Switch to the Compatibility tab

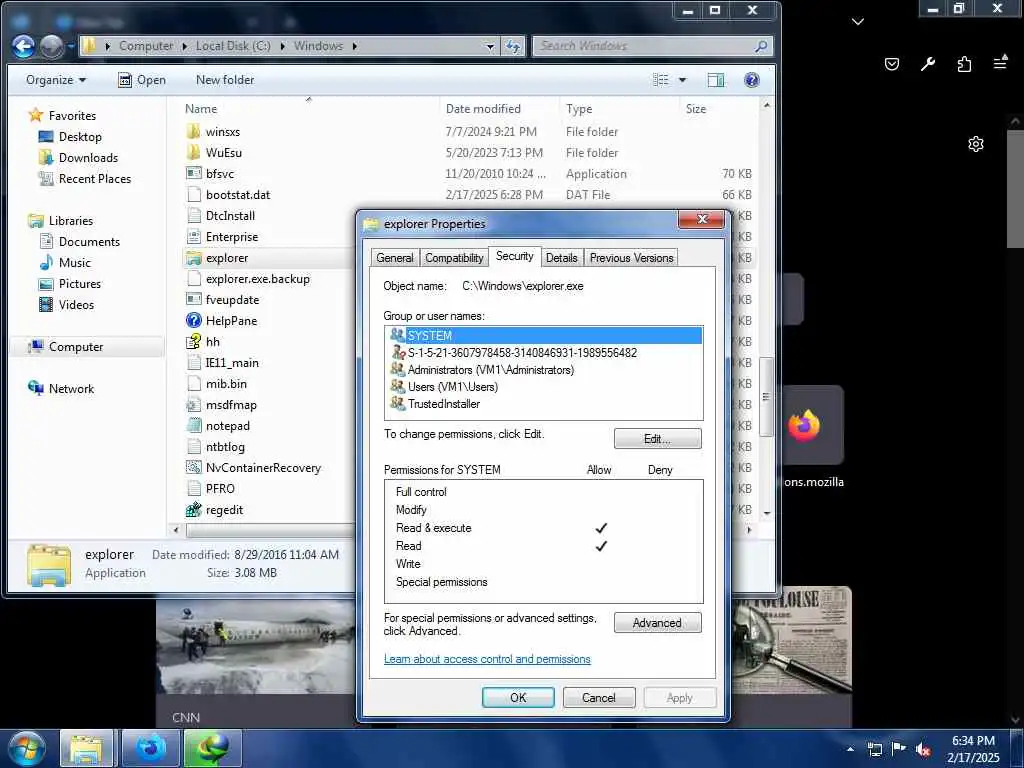(455, 258)
